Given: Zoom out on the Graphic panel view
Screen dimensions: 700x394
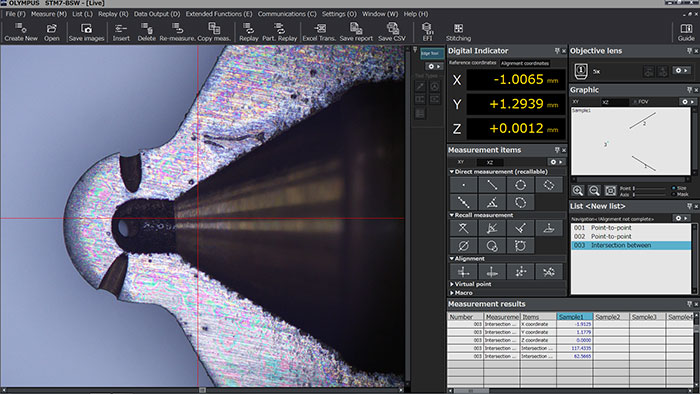Looking at the screenshot, I should (594, 191).
